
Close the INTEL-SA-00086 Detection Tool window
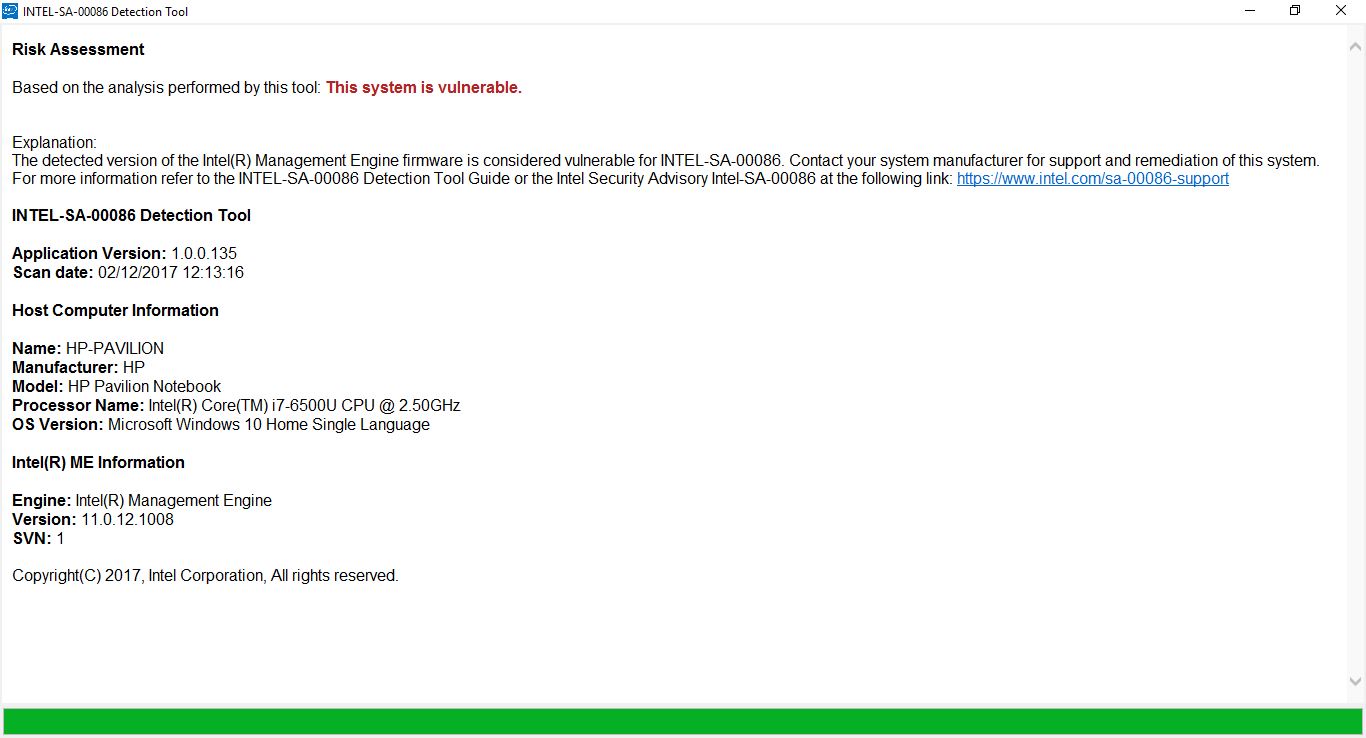click(x=1341, y=11)
